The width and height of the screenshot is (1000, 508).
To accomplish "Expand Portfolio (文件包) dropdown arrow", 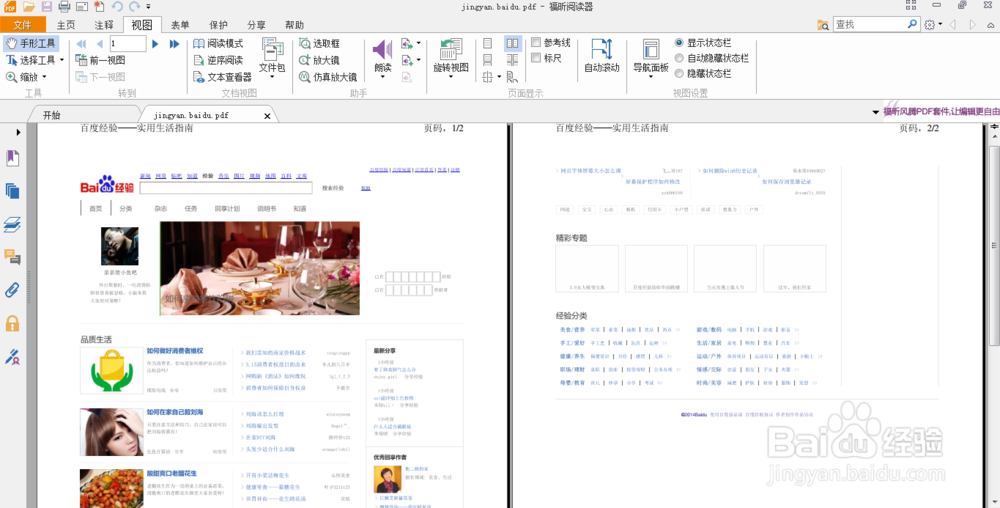I will pyautogui.click(x=272, y=77).
